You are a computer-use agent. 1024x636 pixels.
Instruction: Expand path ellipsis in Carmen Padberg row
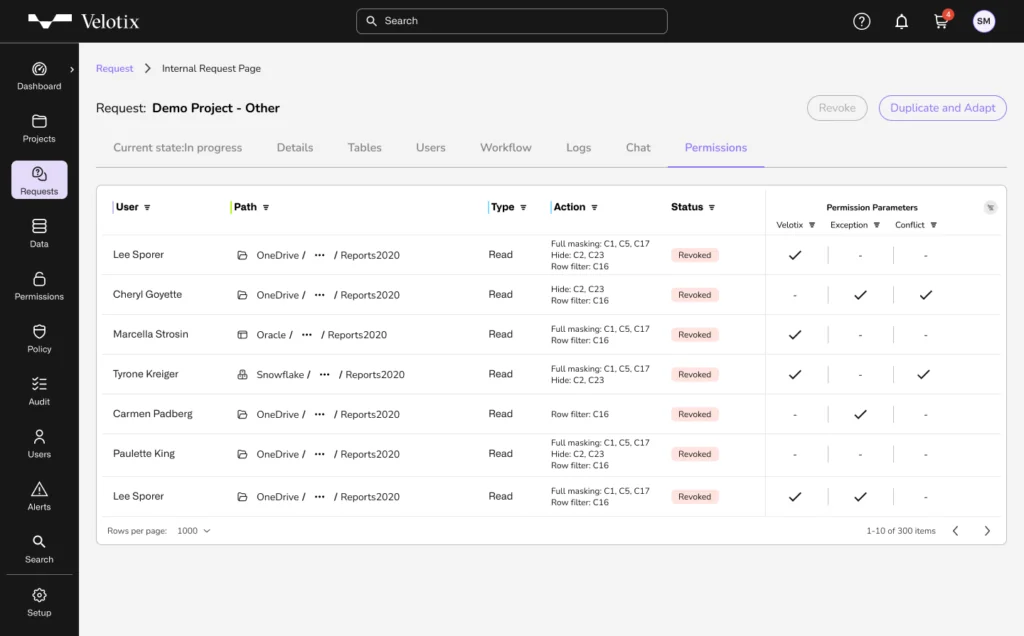point(319,415)
